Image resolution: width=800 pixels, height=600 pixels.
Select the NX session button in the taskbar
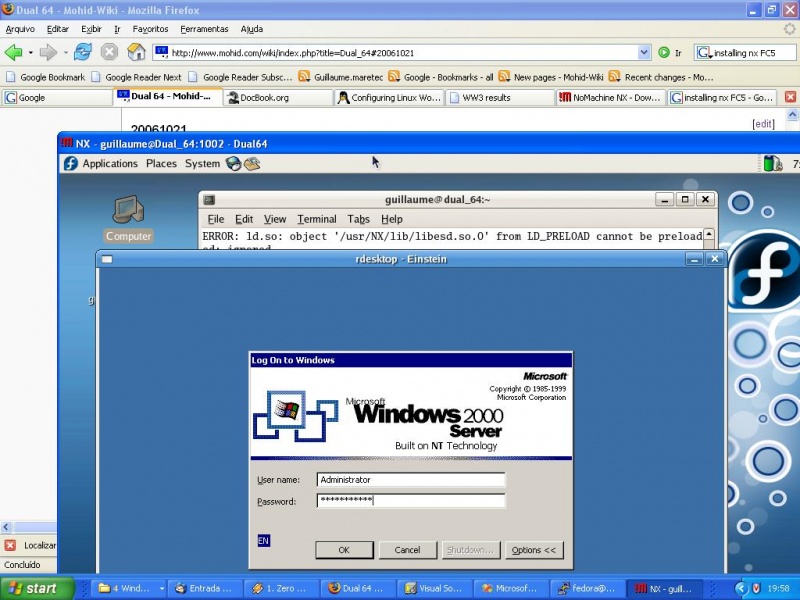tap(666, 588)
